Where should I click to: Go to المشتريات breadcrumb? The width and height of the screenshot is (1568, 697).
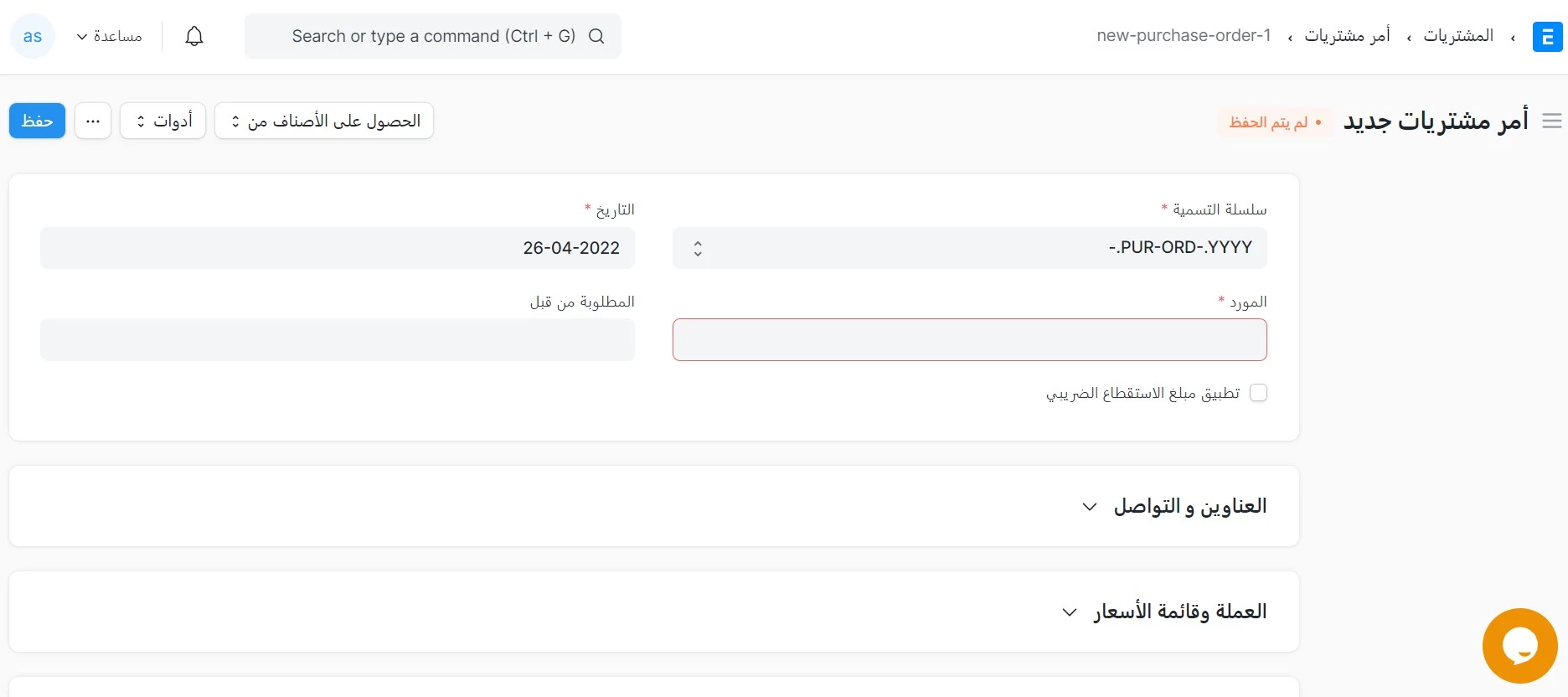pyautogui.click(x=1458, y=36)
